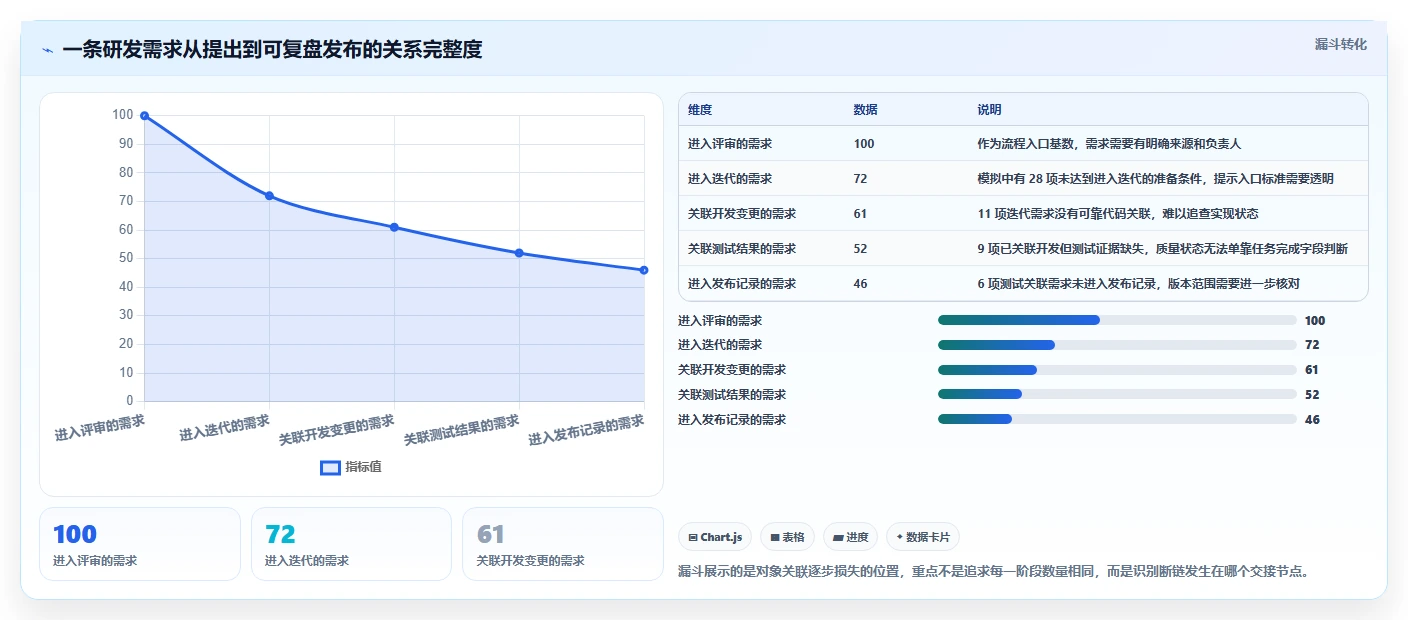
Task: Click table cell 关联测试结果的需求
Action: (x=742, y=248)
